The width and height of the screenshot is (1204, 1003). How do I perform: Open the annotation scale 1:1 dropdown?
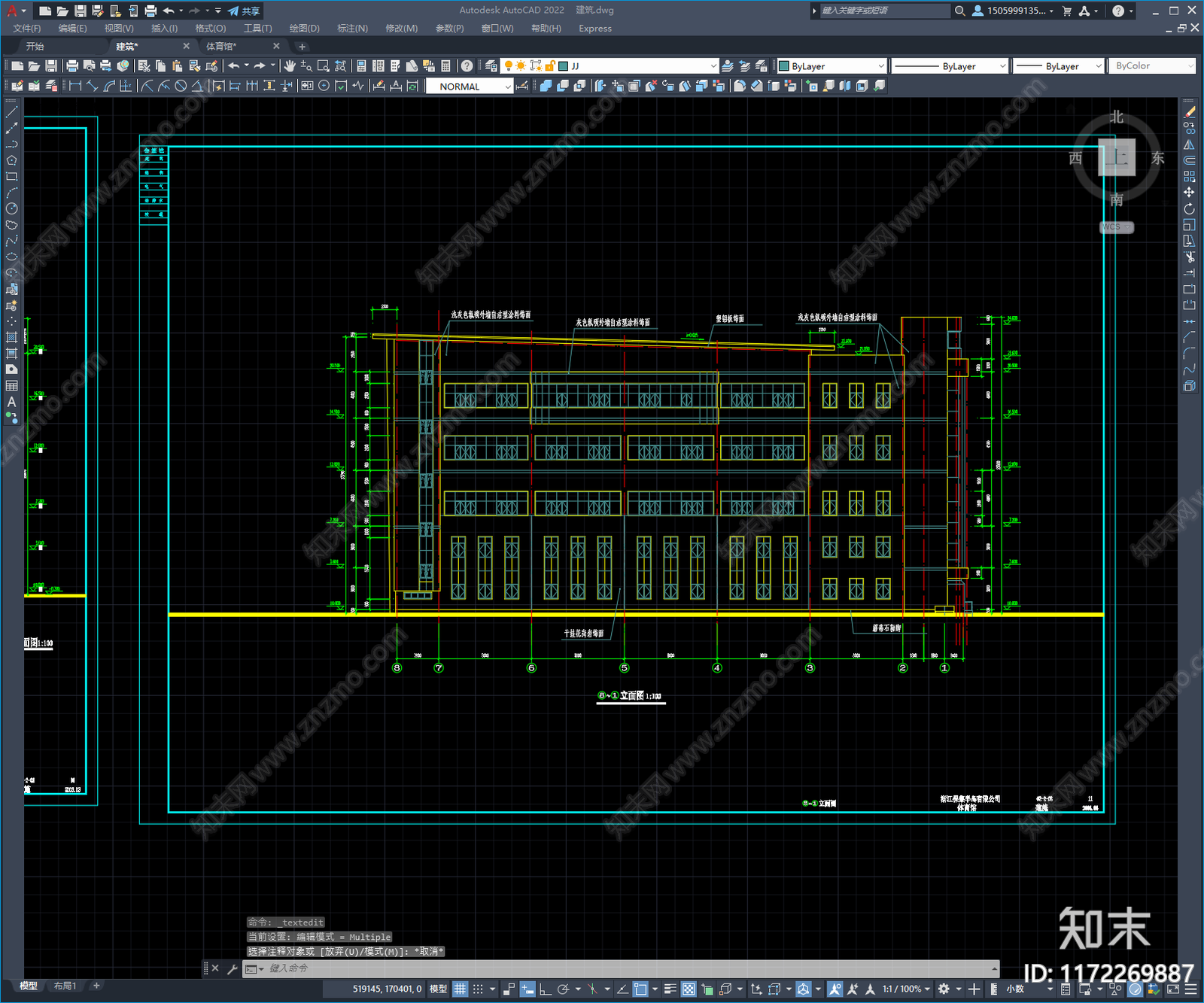click(906, 989)
